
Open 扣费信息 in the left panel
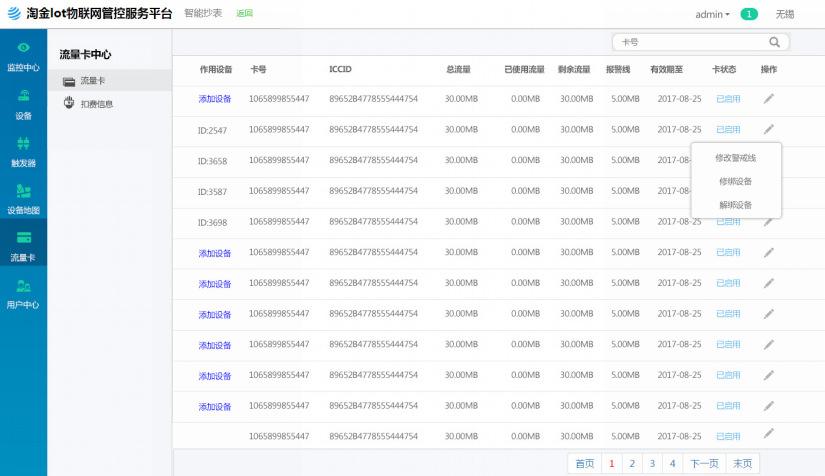pyautogui.click(x=96, y=103)
